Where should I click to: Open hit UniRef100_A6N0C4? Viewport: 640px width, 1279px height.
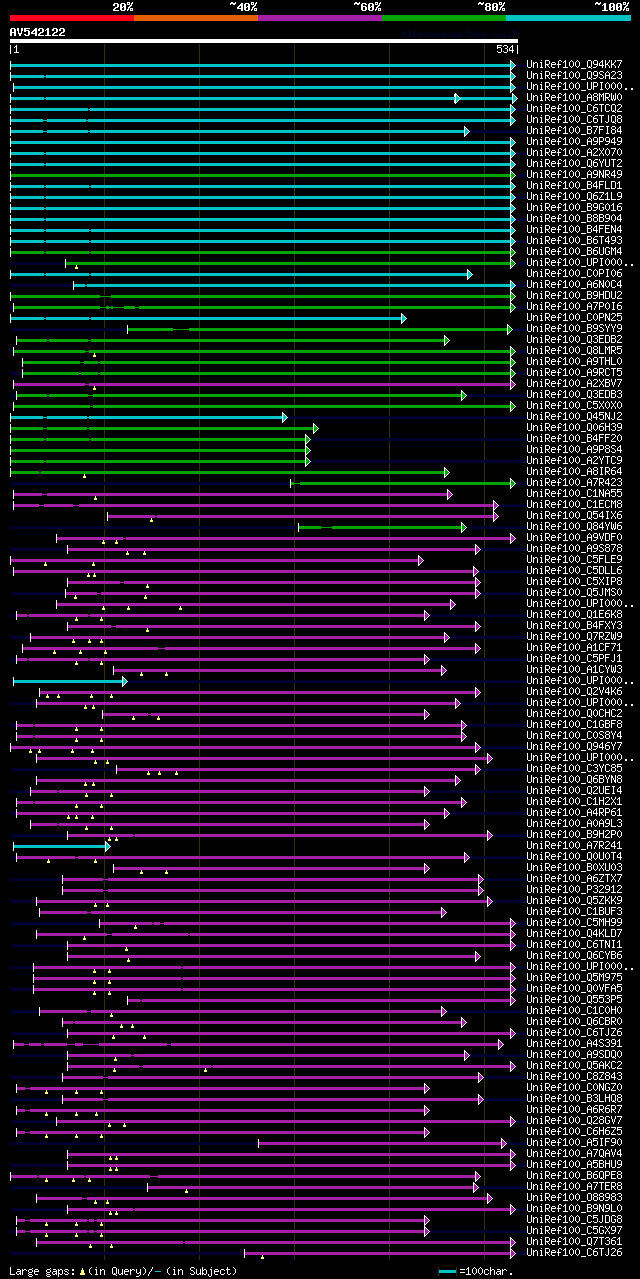pyautogui.click(x=576, y=284)
